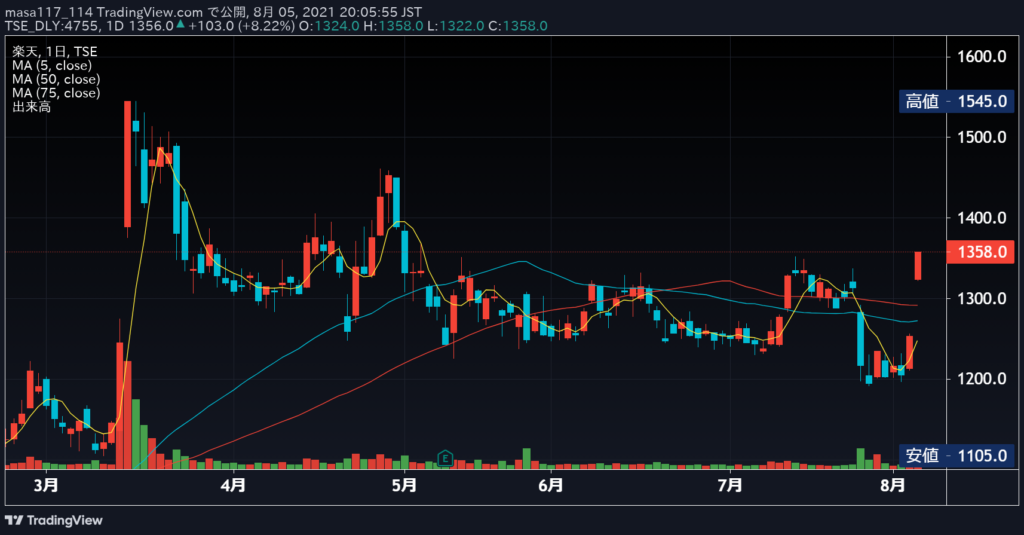Click the latest red candlestick near 1358
Viewport: 1024px width, 535px height.
[918, 265]
